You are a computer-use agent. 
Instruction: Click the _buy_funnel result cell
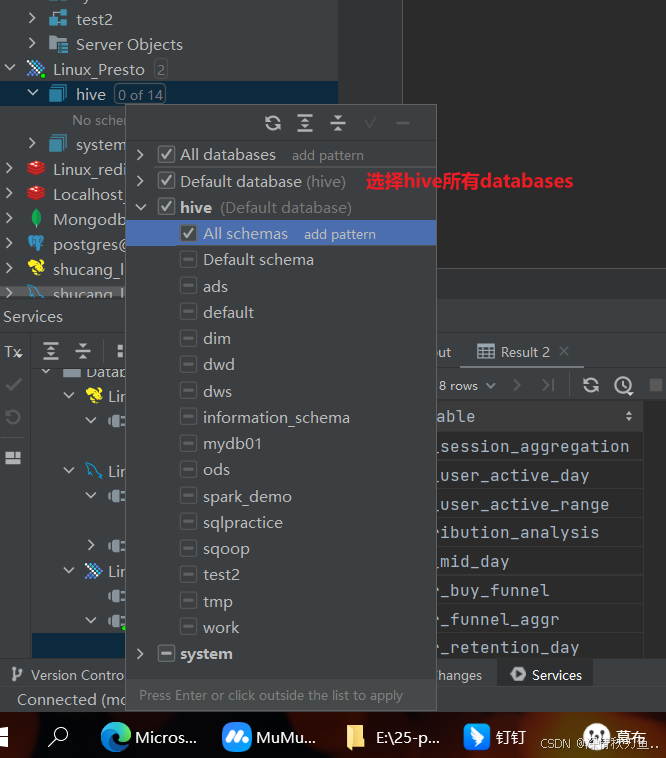pyautogui.click(x=539, y=590)
